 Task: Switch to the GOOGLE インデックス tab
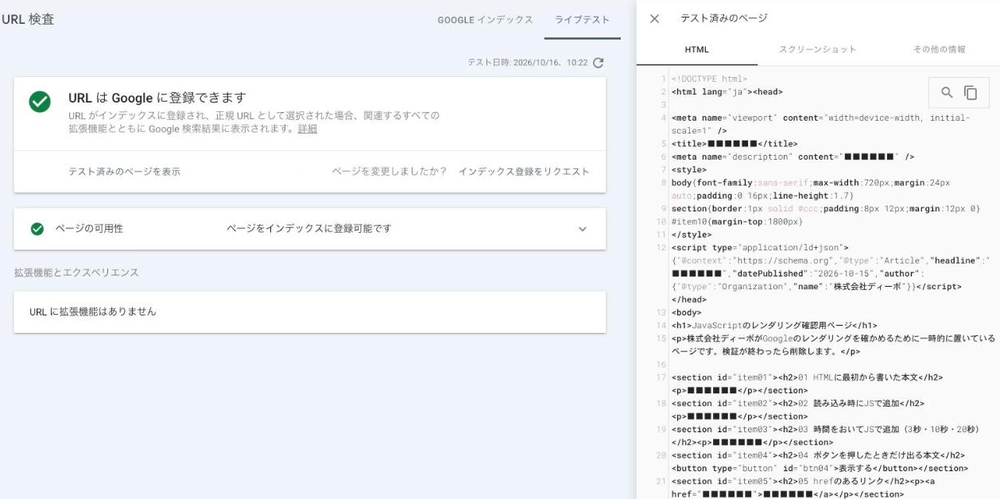click(x=485, y=20)
